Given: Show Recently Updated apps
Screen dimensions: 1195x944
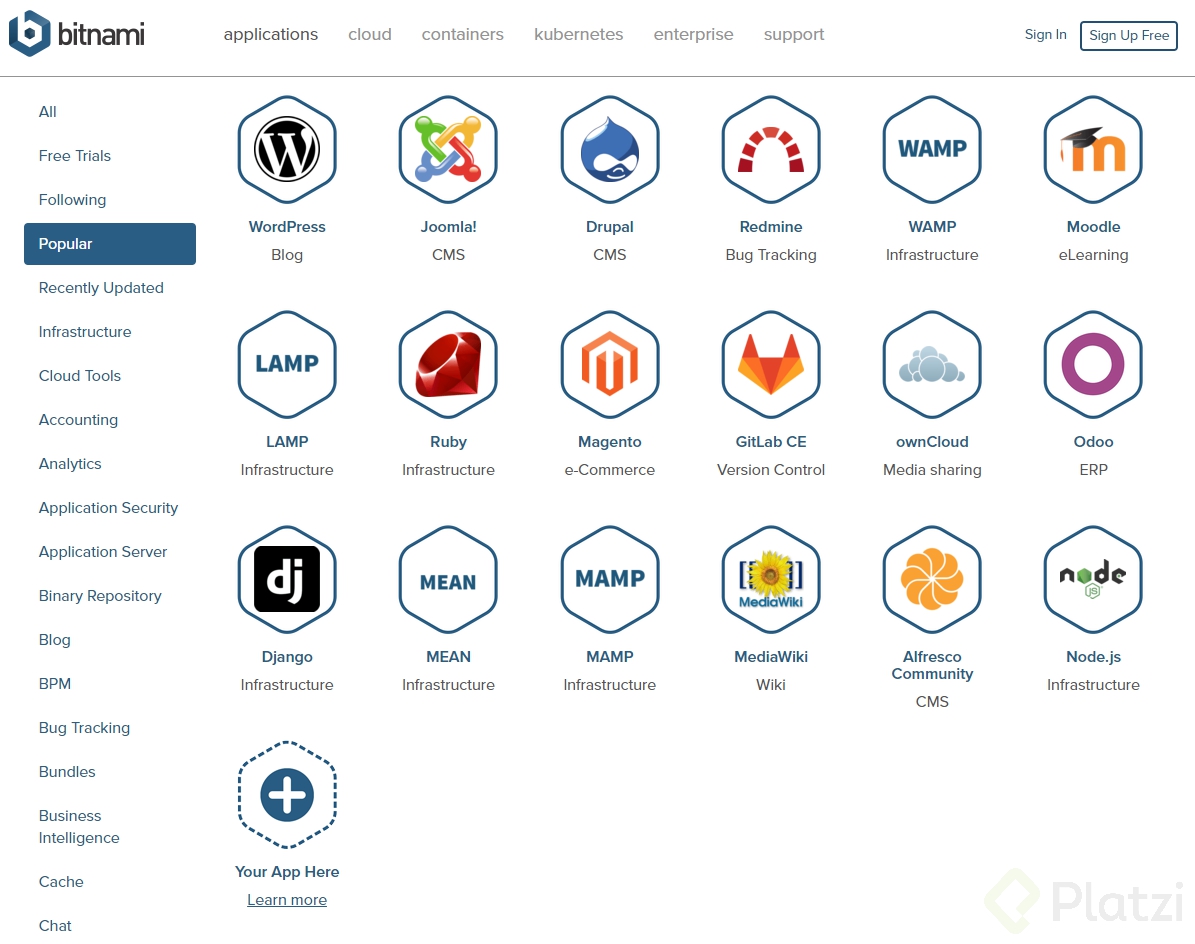Looking at the screenshot, I should pos(101,288).
